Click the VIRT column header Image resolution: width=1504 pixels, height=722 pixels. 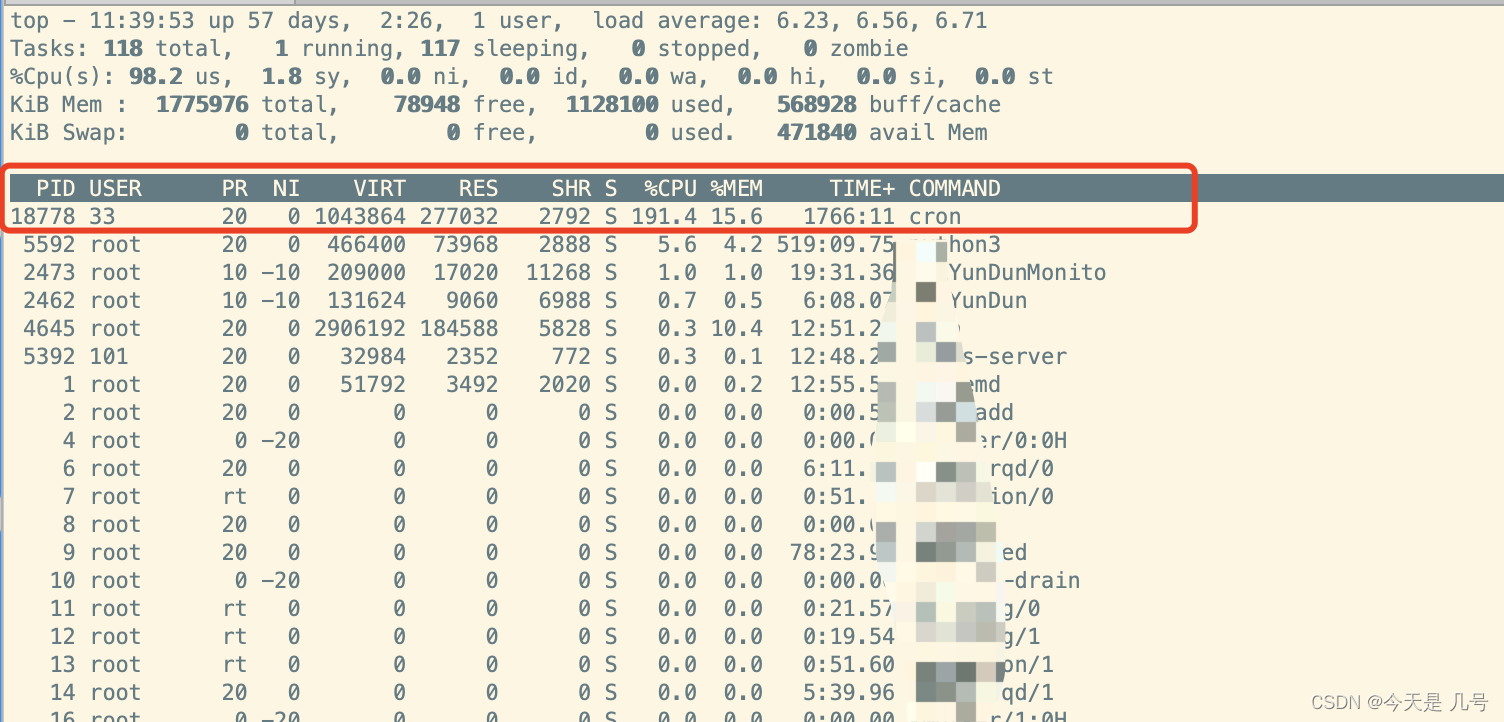tap(379, 188)
